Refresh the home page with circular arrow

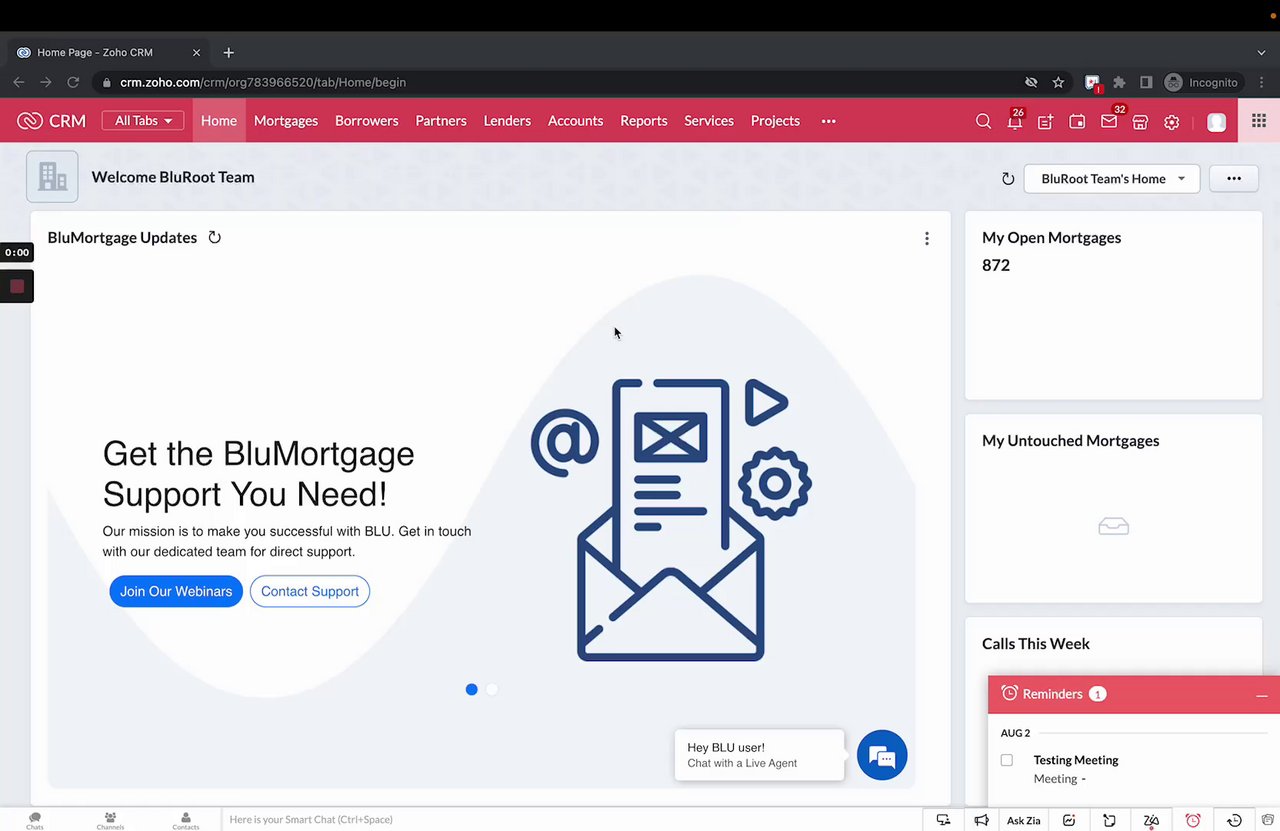click(x=1008, y=179)
